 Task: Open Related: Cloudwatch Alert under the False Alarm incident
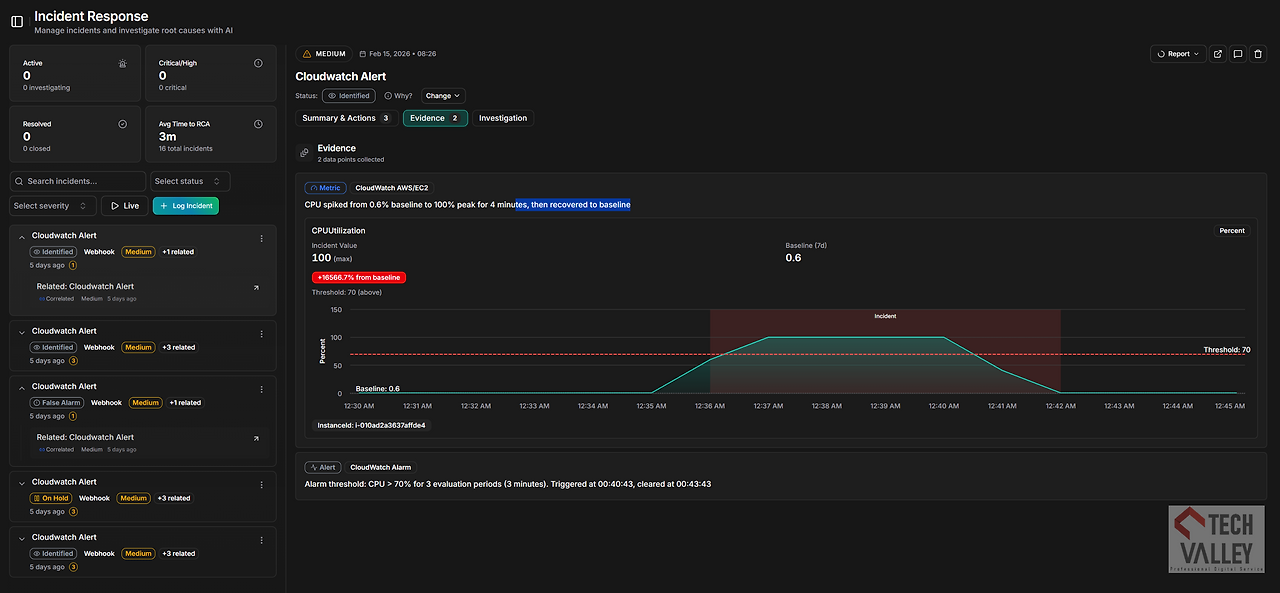pyautogui.click(x=85, y=437)
